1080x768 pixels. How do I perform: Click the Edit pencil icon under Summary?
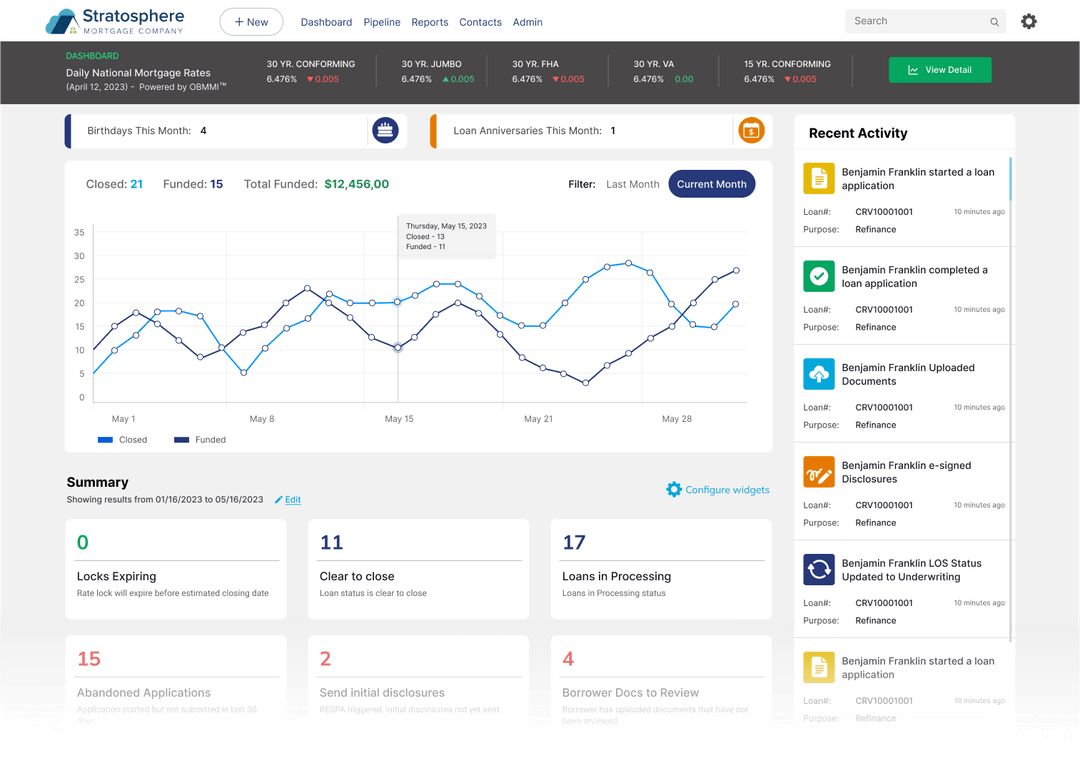280,499
